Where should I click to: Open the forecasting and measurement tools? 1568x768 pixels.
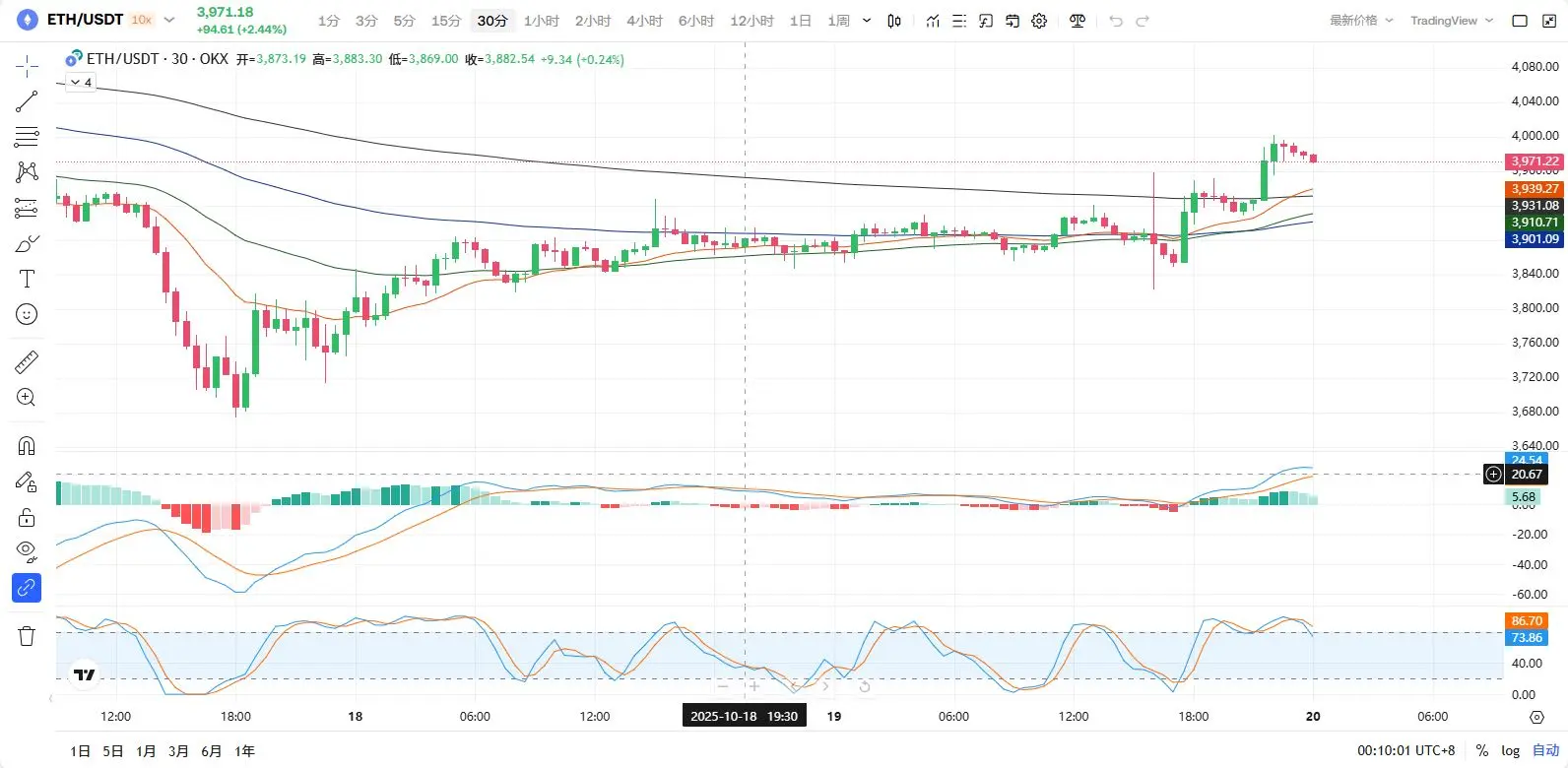[27, 208]
